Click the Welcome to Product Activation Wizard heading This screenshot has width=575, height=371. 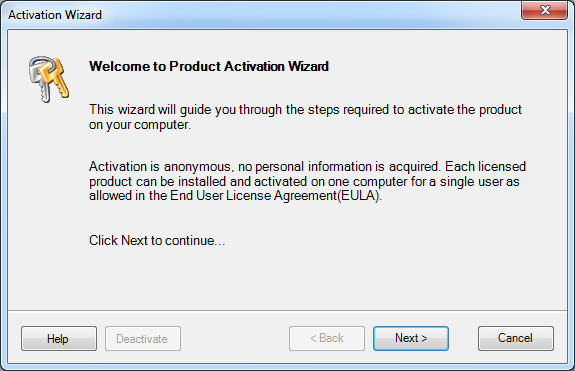209,66
